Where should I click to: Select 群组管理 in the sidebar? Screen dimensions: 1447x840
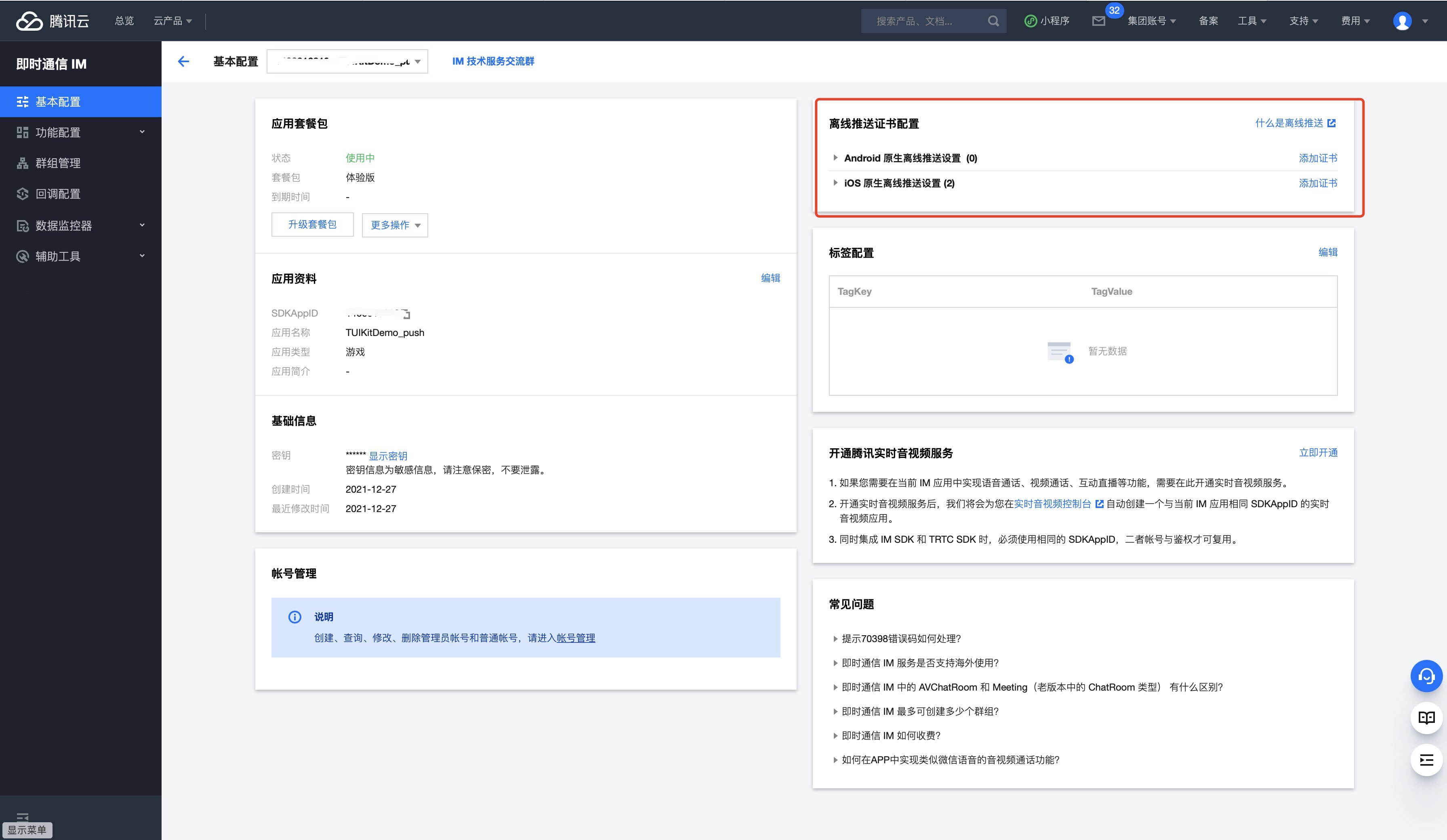[58, 163]
